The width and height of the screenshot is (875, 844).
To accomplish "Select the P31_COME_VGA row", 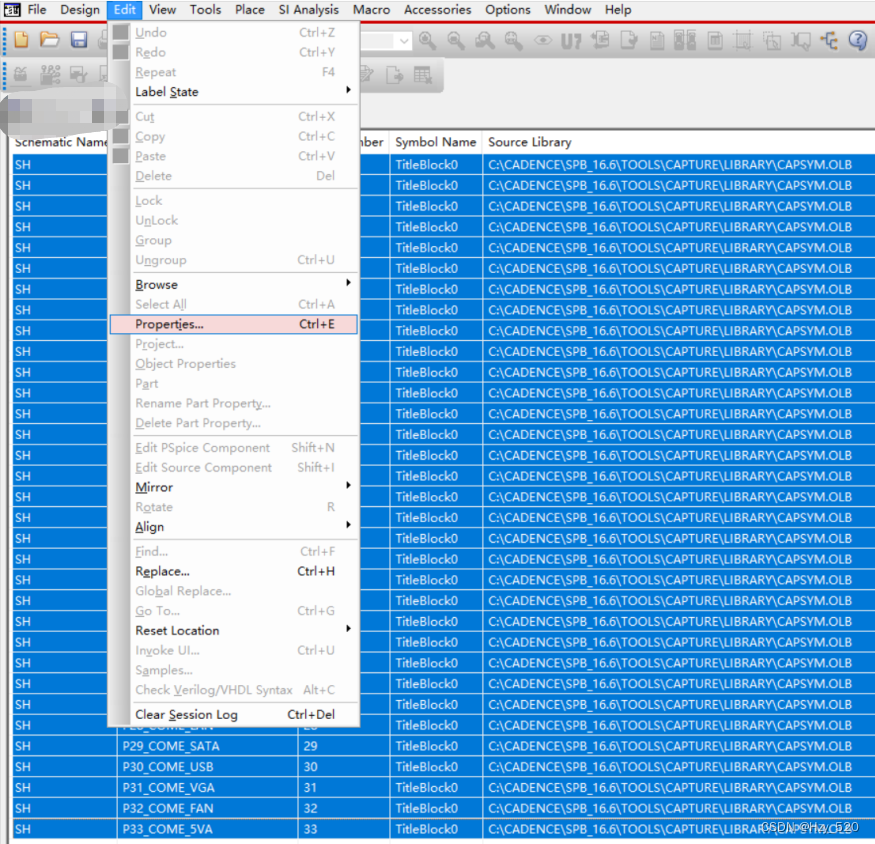I will [x=168, y=788].
